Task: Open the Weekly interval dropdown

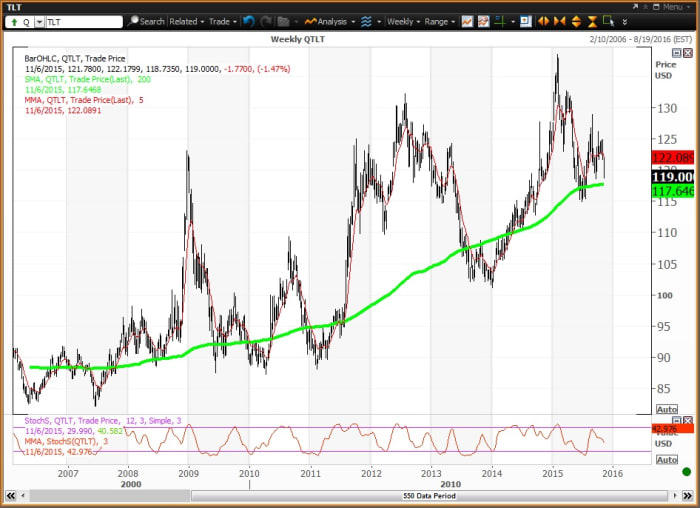Action: tap(402, 20)
